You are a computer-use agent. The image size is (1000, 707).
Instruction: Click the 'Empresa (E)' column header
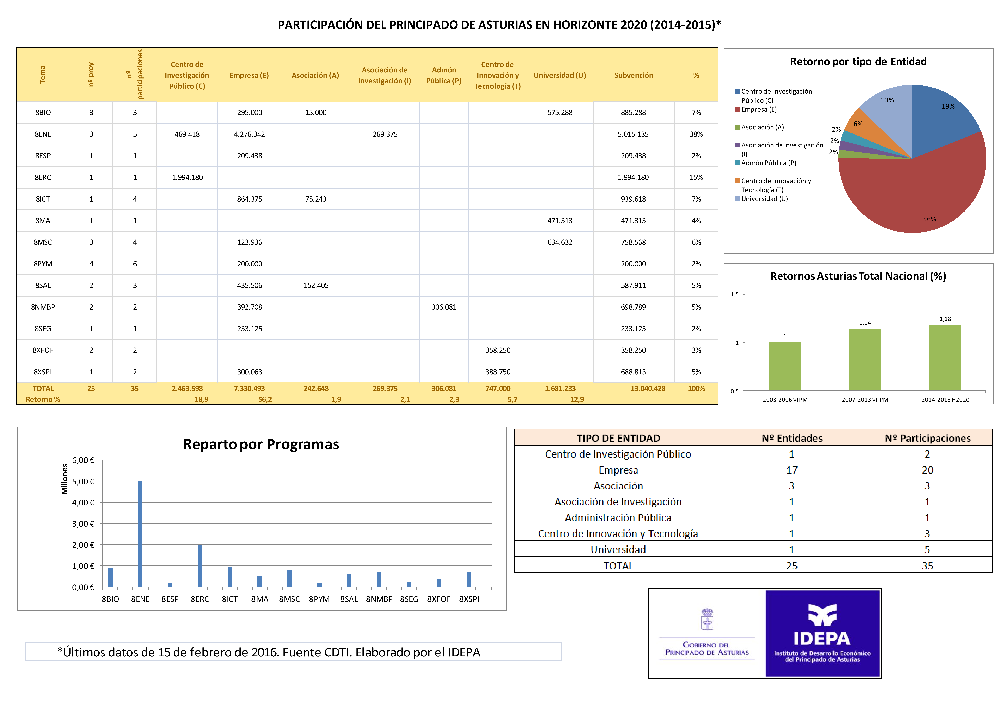pos(249,75)
